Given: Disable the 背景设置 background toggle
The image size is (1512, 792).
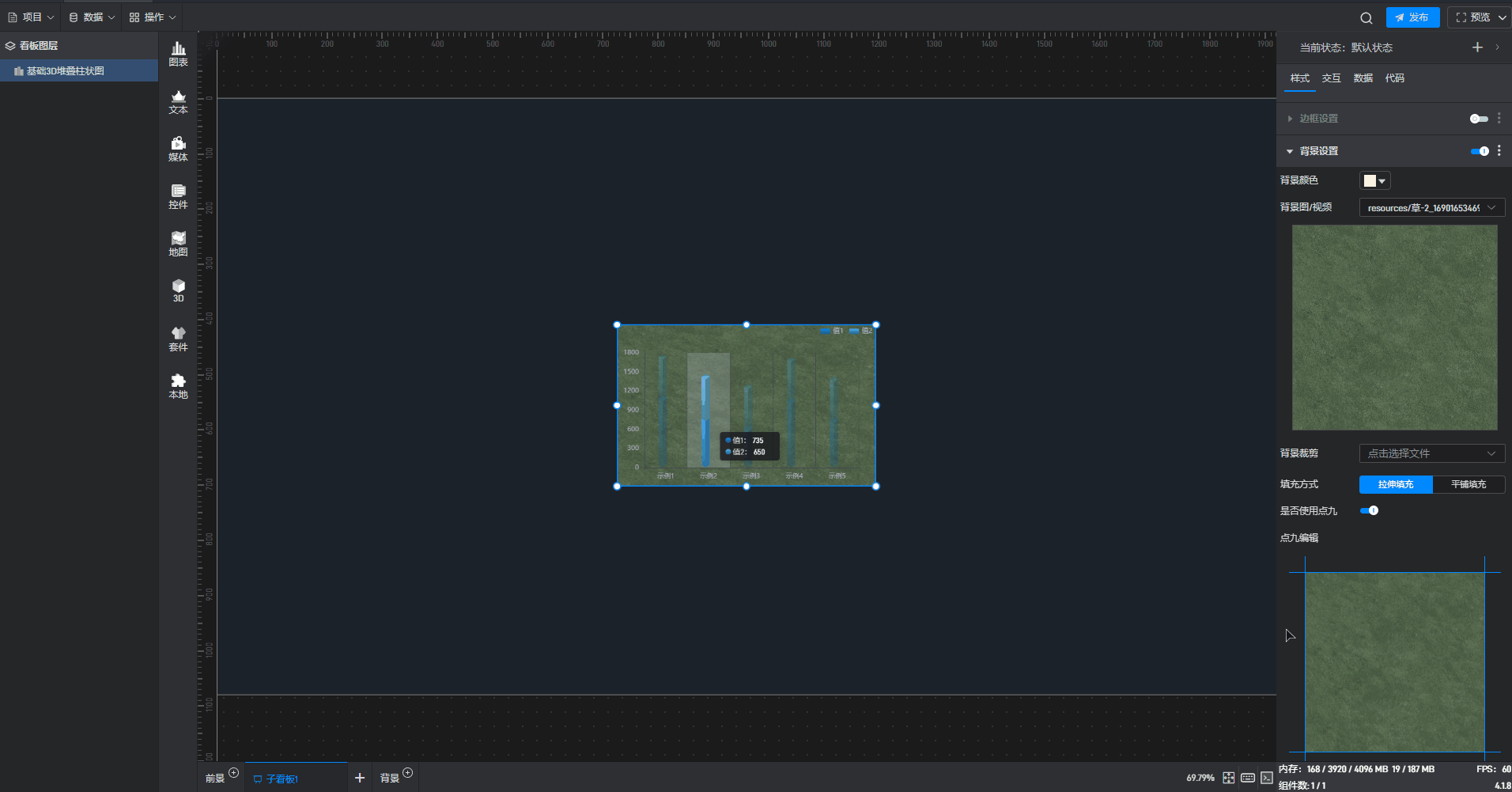Looking at the screenshot, I should click(1479, 151).
